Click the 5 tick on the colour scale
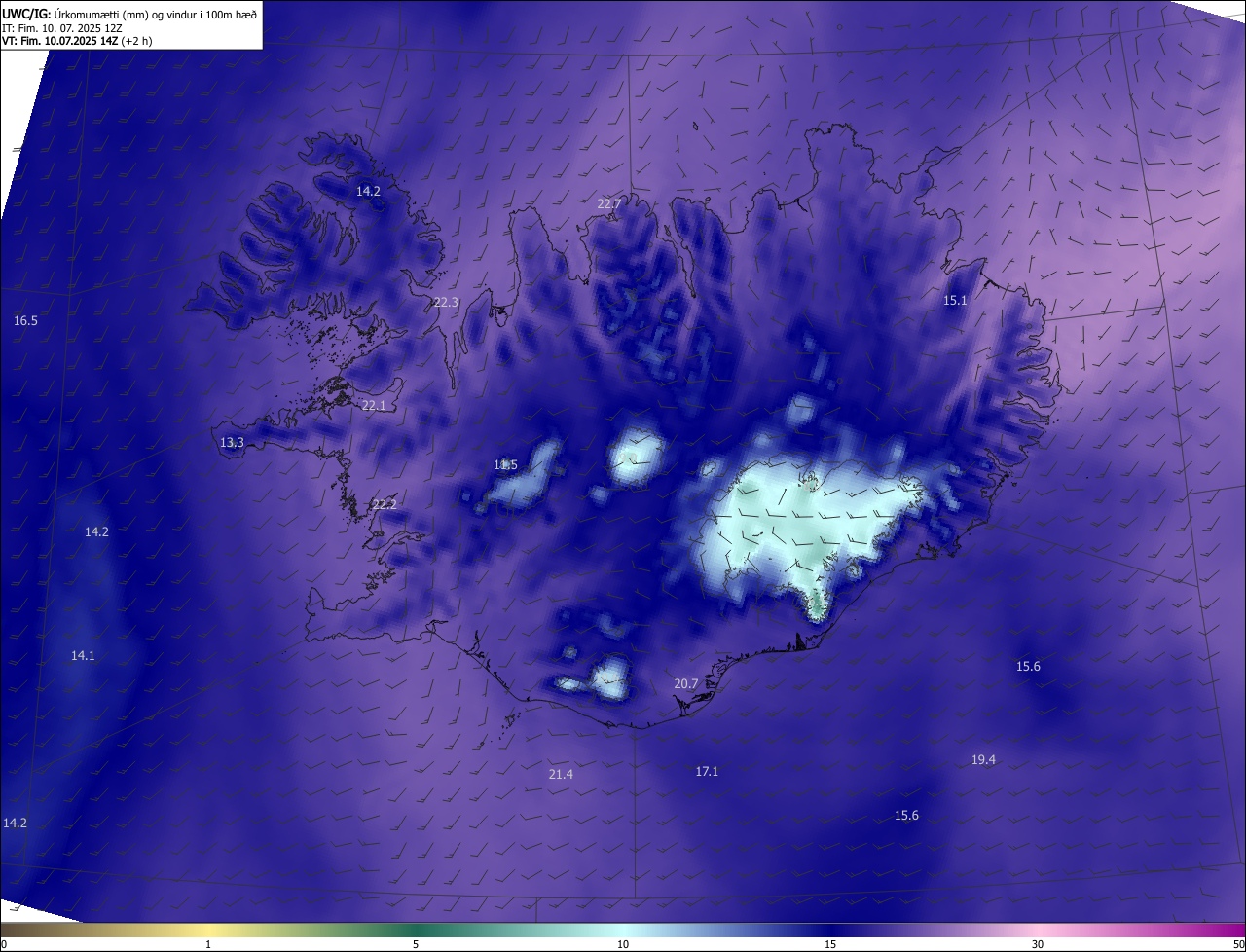 pos(416,944)
